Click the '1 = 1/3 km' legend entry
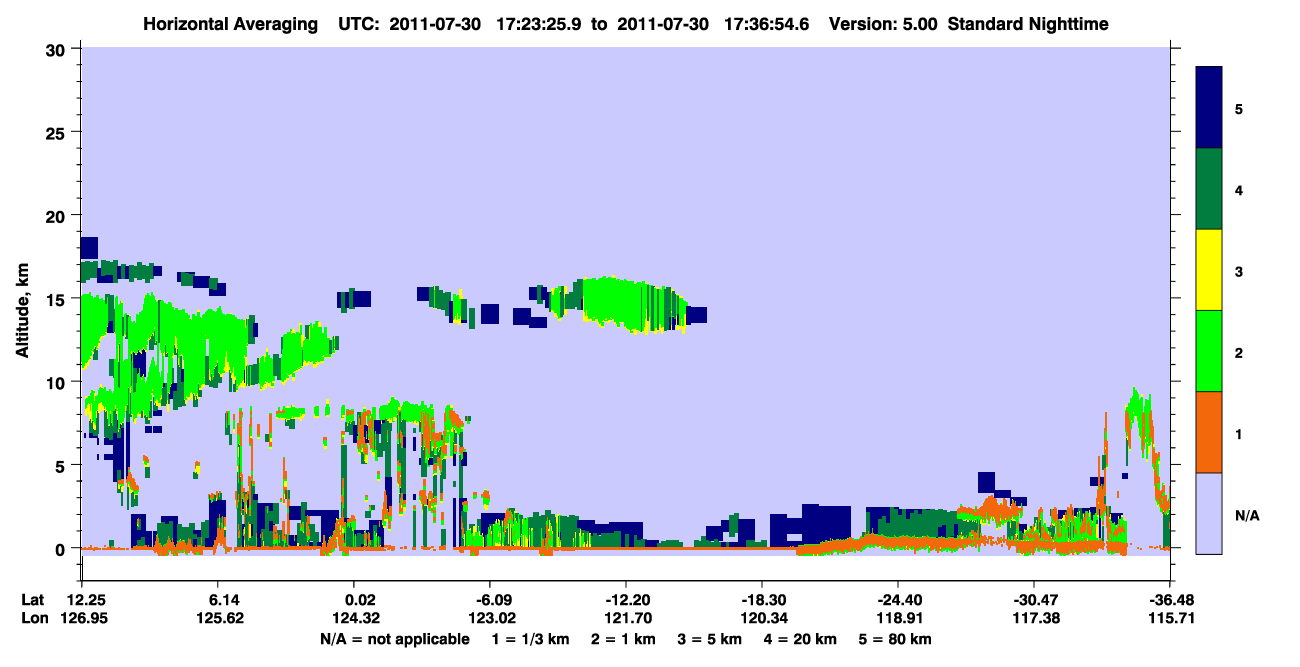1300x667 pixels. 530,639
